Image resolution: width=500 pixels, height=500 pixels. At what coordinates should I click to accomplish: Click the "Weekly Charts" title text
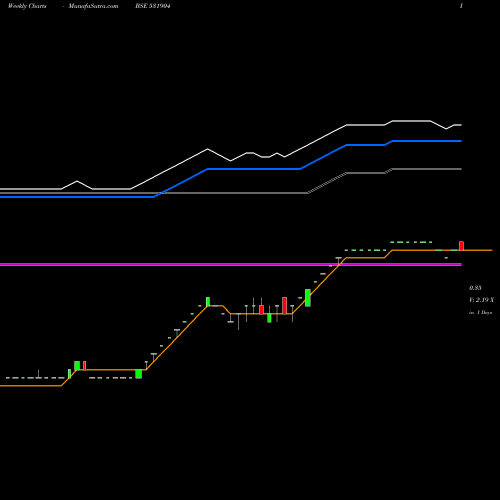pyautogui.click(x=27, y=6)
